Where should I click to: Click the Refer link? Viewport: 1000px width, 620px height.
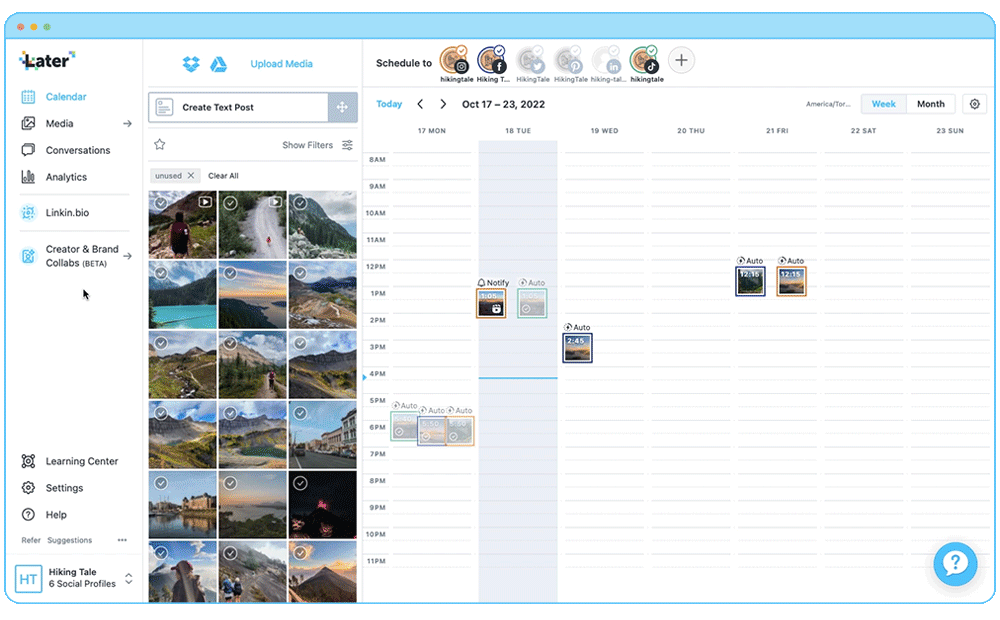coord(31,540)
